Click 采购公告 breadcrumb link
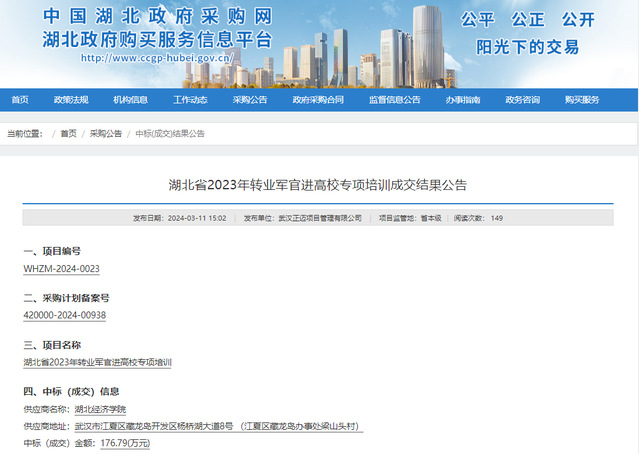Image resolution: width=639 pixels, height=454 pixels. pos(106,133)
